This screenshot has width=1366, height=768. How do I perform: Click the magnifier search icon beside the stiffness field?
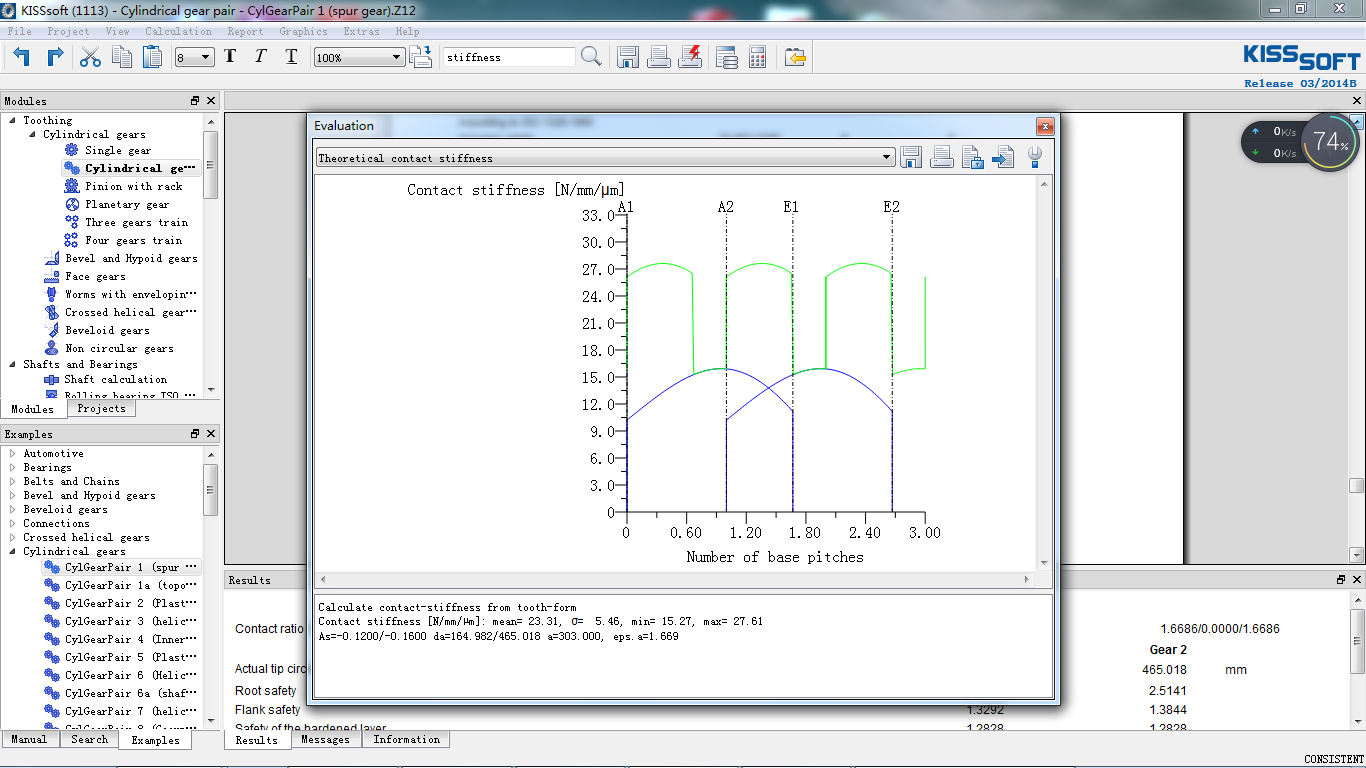click(591, 57)
